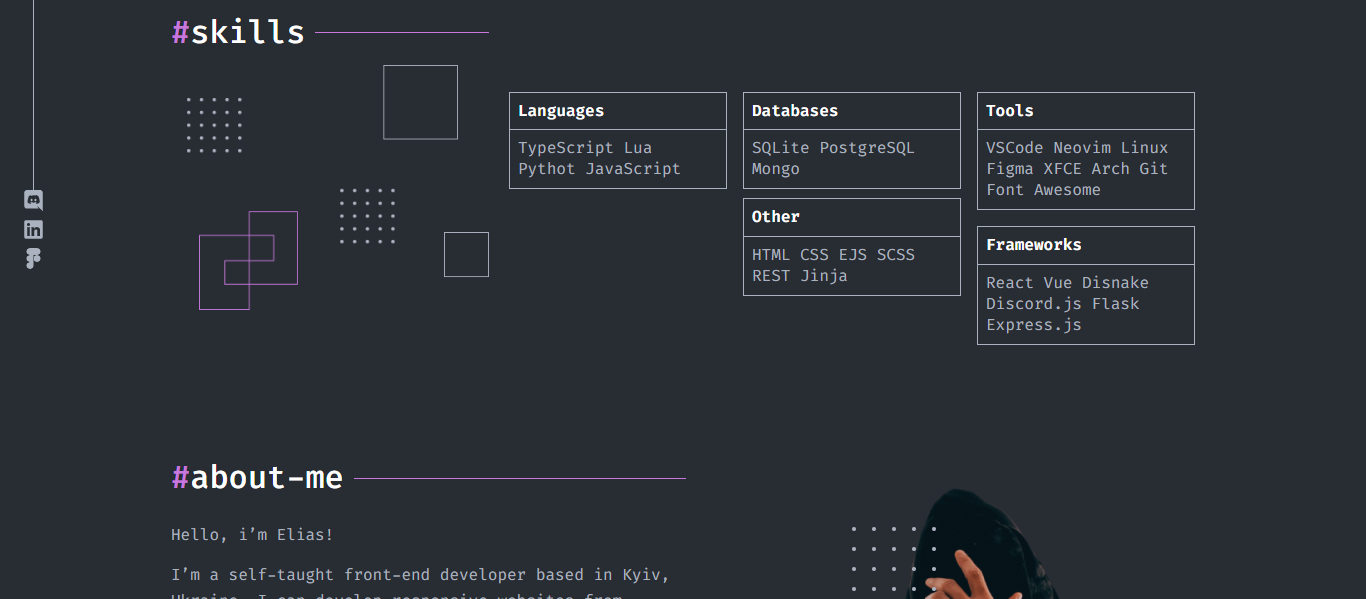
Task: Click the React Vue Disnake text line
Action: click(x=1067, y=283)
